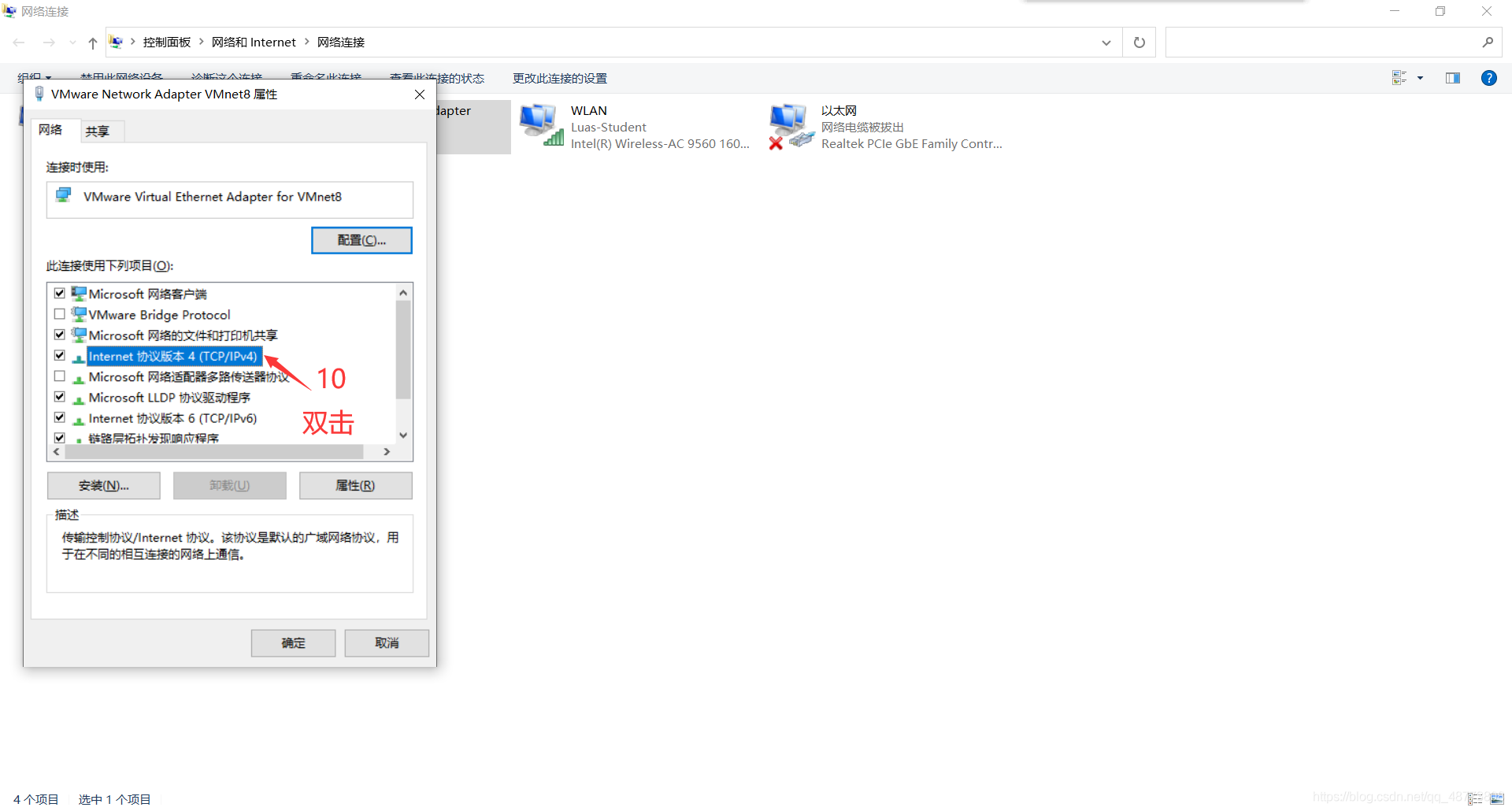Open Help with the blue question mark
Screen dimensions: 1512x811
pyautogui.click(x=1489, y=78)
